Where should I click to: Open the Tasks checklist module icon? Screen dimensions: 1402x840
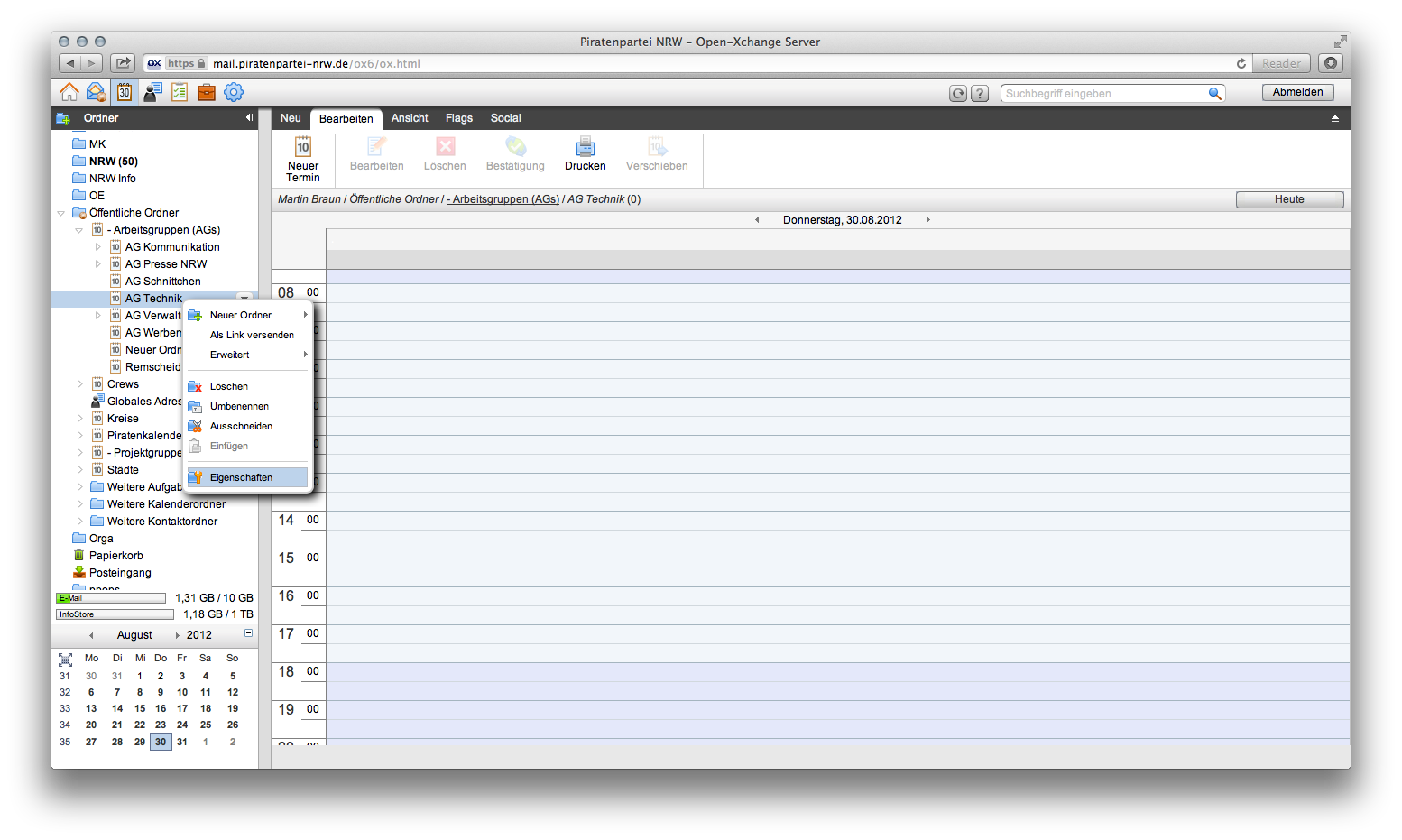tap(180, 92)
